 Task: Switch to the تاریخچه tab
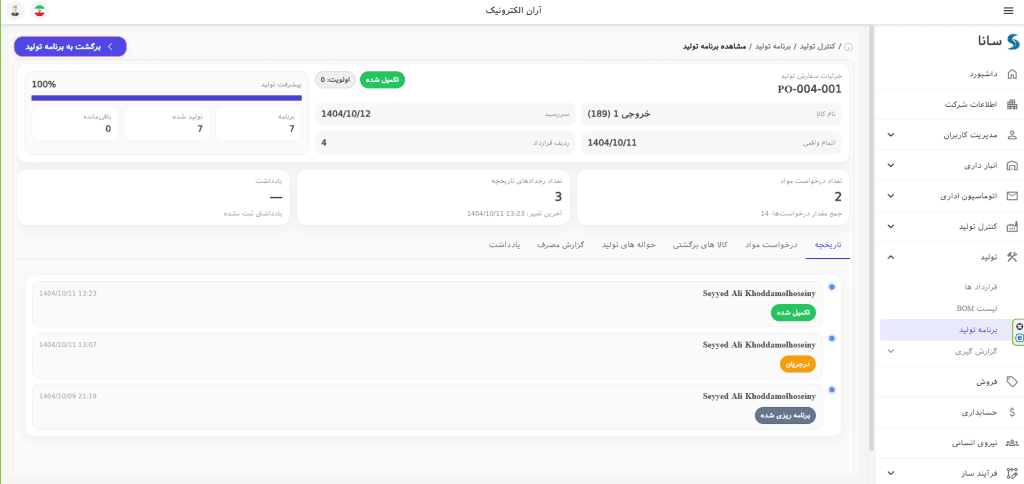827,245
